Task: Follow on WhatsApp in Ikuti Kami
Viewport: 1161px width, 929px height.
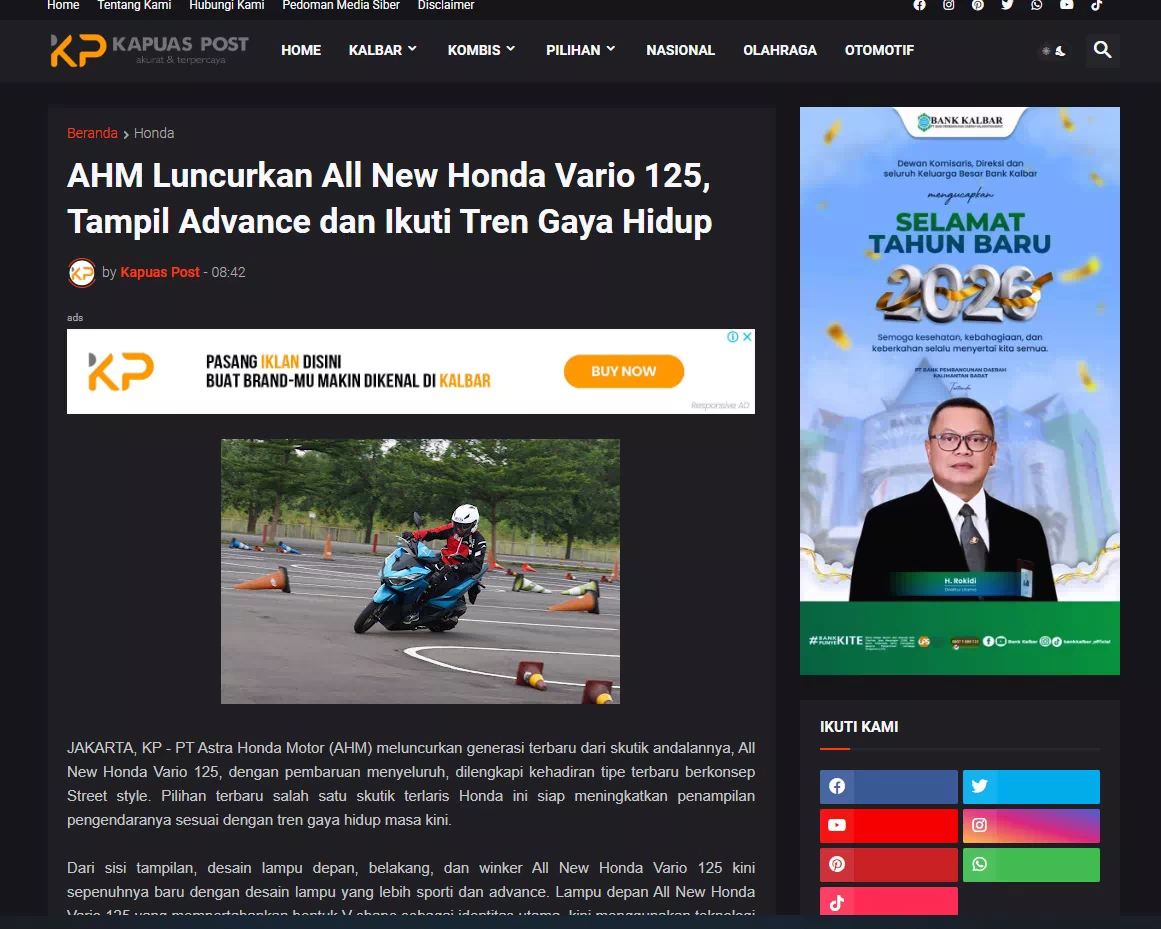Action: (1031, 865)
